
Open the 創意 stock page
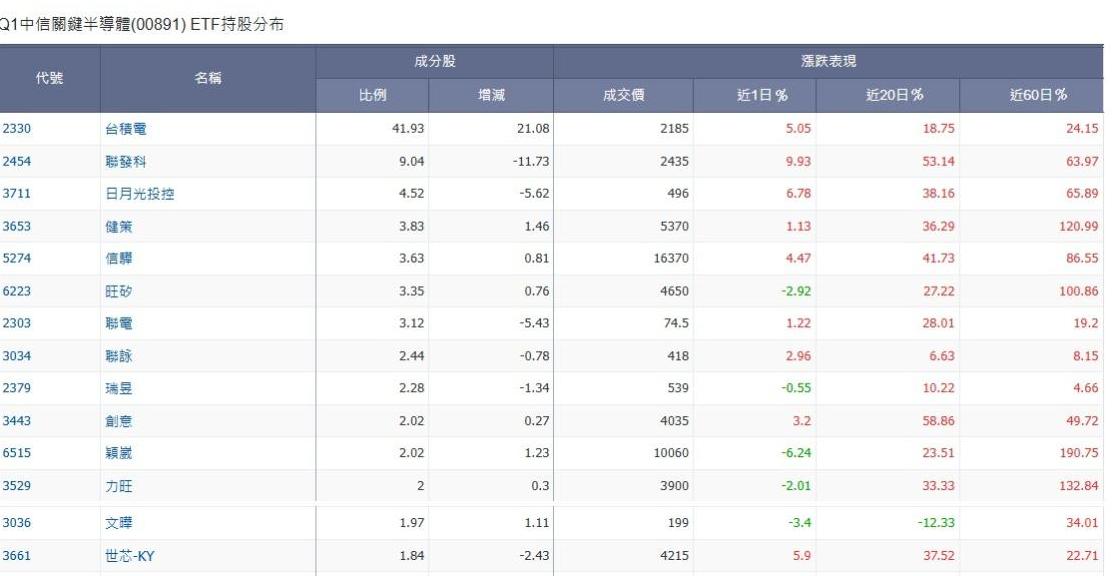[118, 422]
